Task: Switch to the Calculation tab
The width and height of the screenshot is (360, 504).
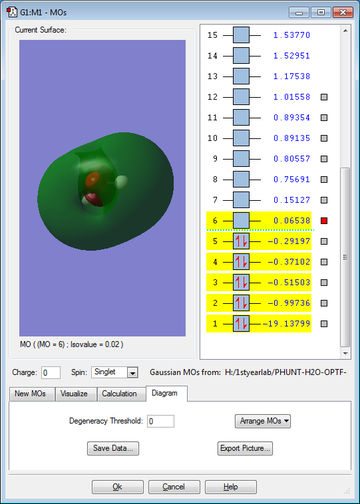Action: click(x=119, y=394)
